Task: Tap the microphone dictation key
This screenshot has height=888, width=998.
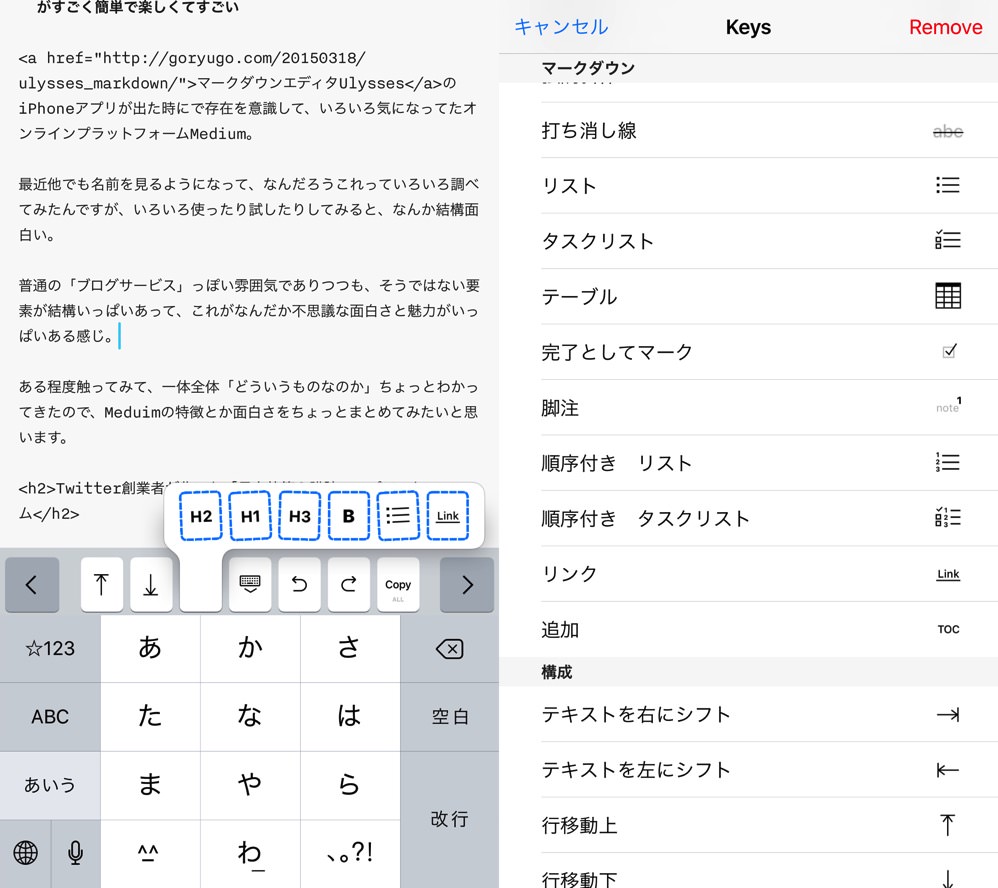Action: click(x=75, y=853)
